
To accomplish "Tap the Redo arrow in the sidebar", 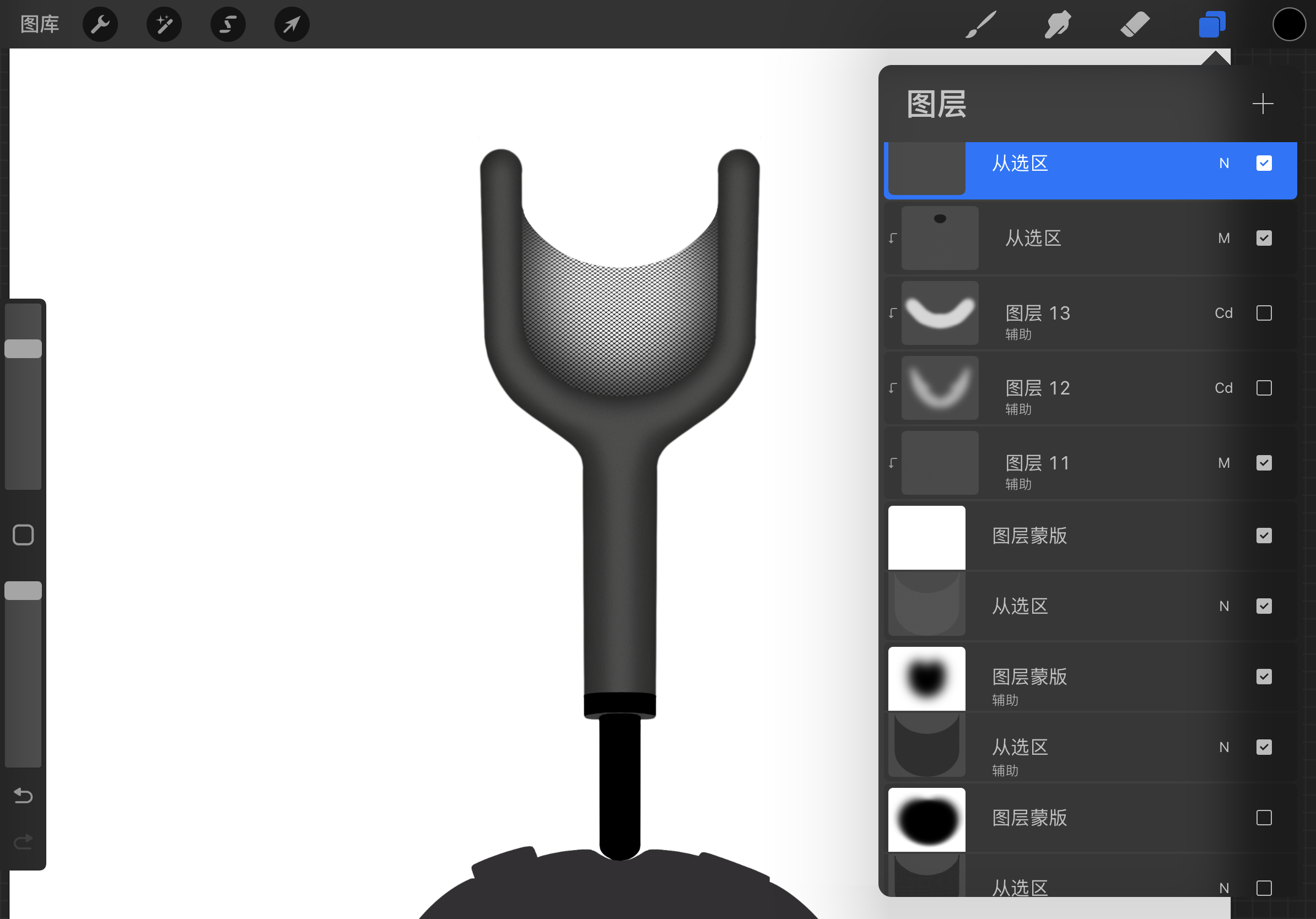I will 23,841.
